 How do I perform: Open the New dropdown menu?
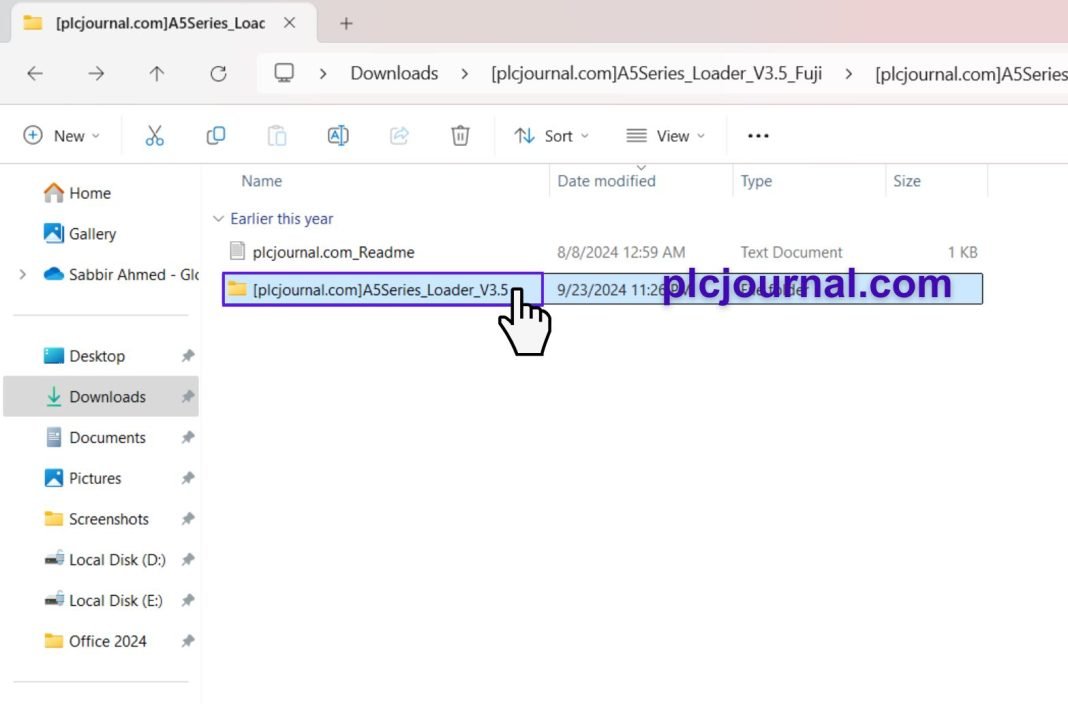tap(62, 136)
